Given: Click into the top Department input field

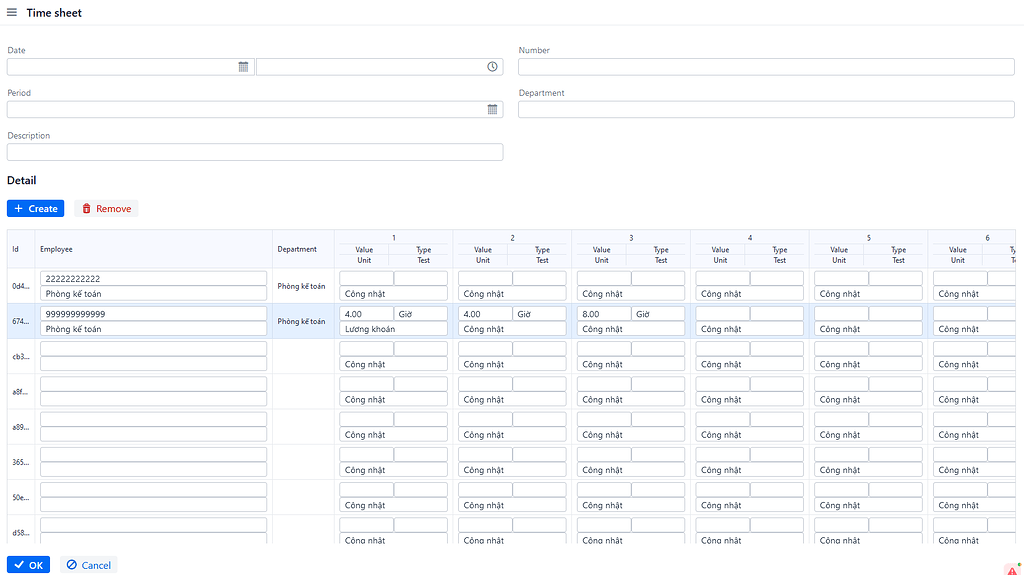Looking at the screenshot, I should [x=766, y=109].
